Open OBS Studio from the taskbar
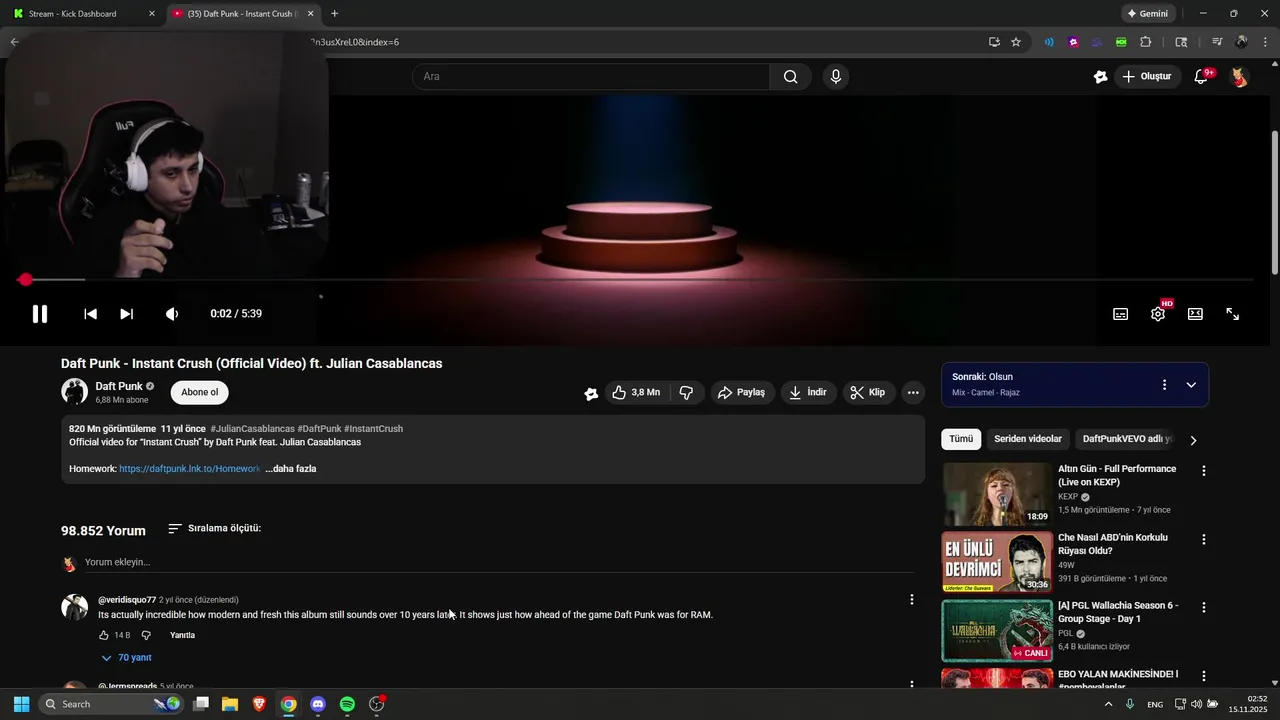Image resolution: width=1280 pixels, height=720 pixels. (x=377, y=704)
